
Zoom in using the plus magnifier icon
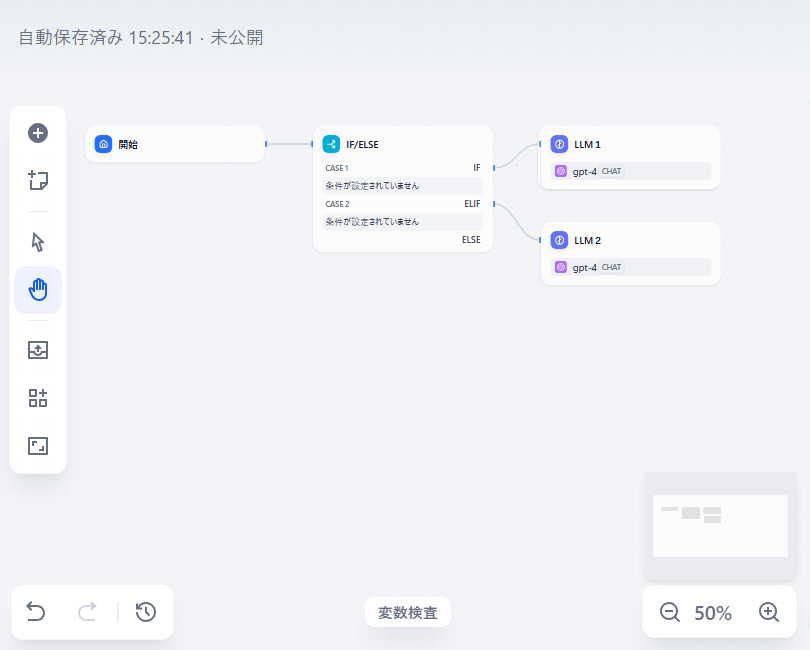point(769,612)
